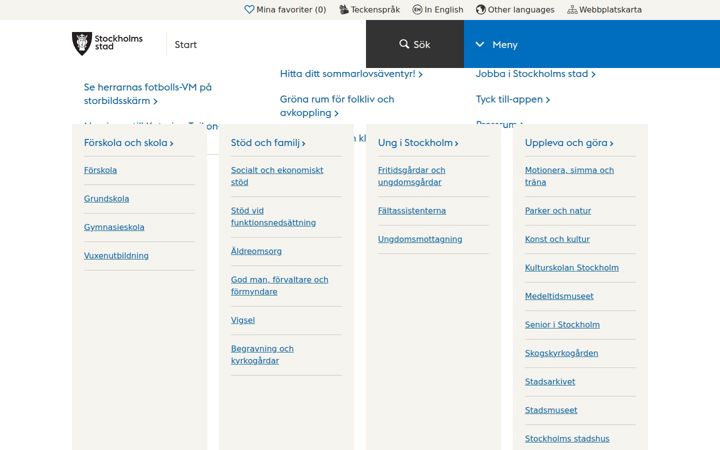Collapse the Meny chevron
Screen dimensions: 720x450
[480, 44]
